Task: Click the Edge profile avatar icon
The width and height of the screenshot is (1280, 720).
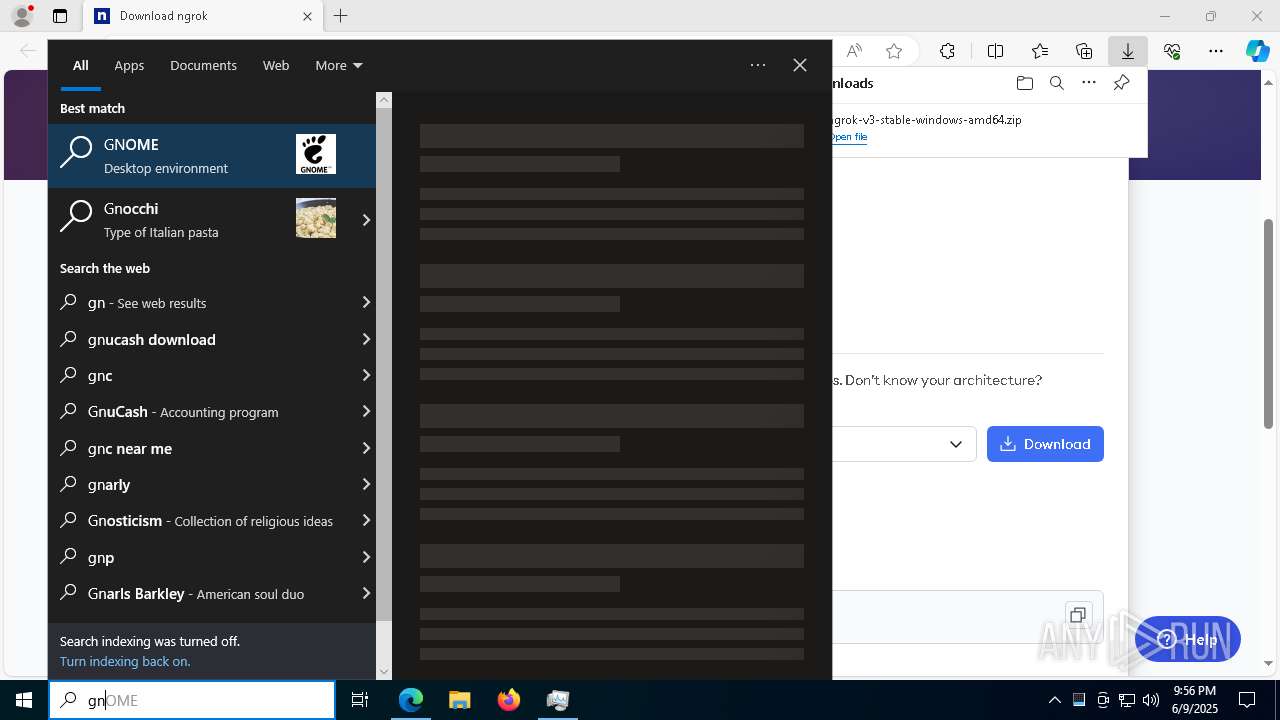Action: pos(21,16)
